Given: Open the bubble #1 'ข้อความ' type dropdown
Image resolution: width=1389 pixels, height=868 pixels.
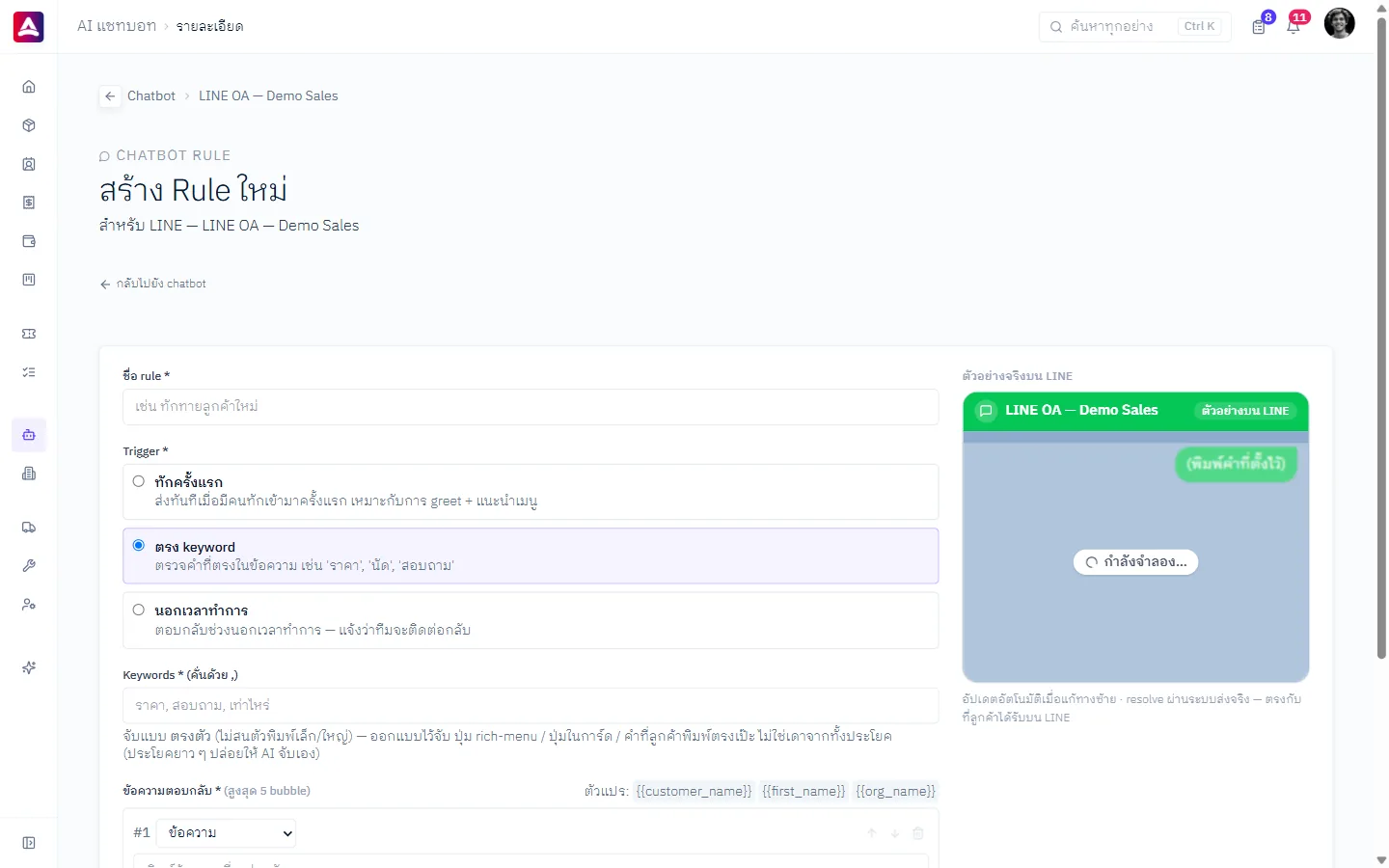Looking at the screenshot, I should (226, 833).
